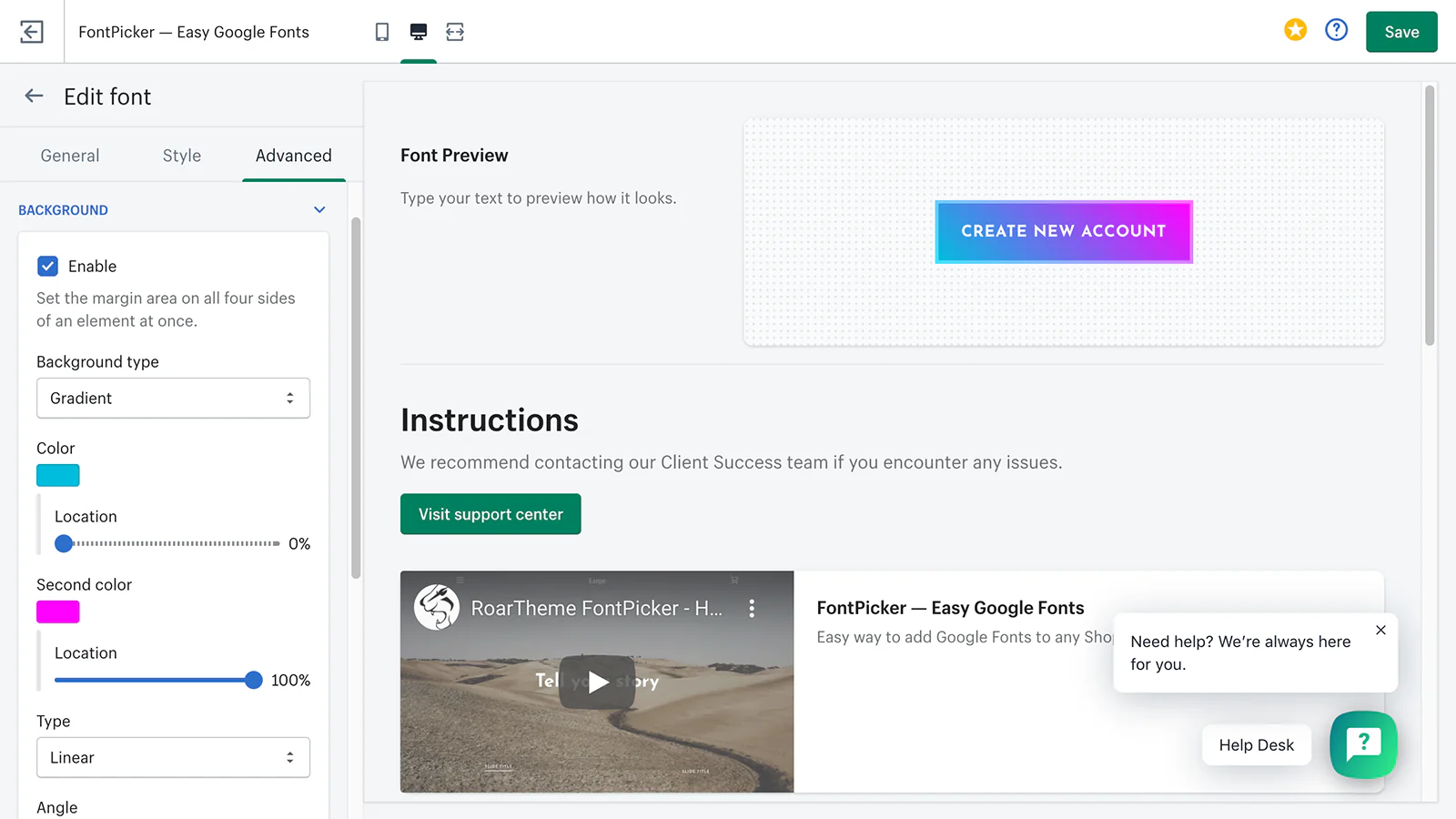Click the FontPicker — Easy Google Fonts card title
This screenshot has width=1456, height=819.
click(950, 608)
